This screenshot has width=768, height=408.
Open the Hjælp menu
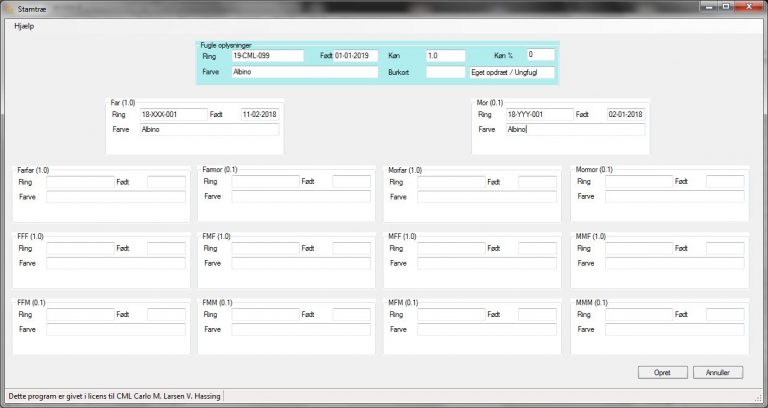click(x=24, y=26)
